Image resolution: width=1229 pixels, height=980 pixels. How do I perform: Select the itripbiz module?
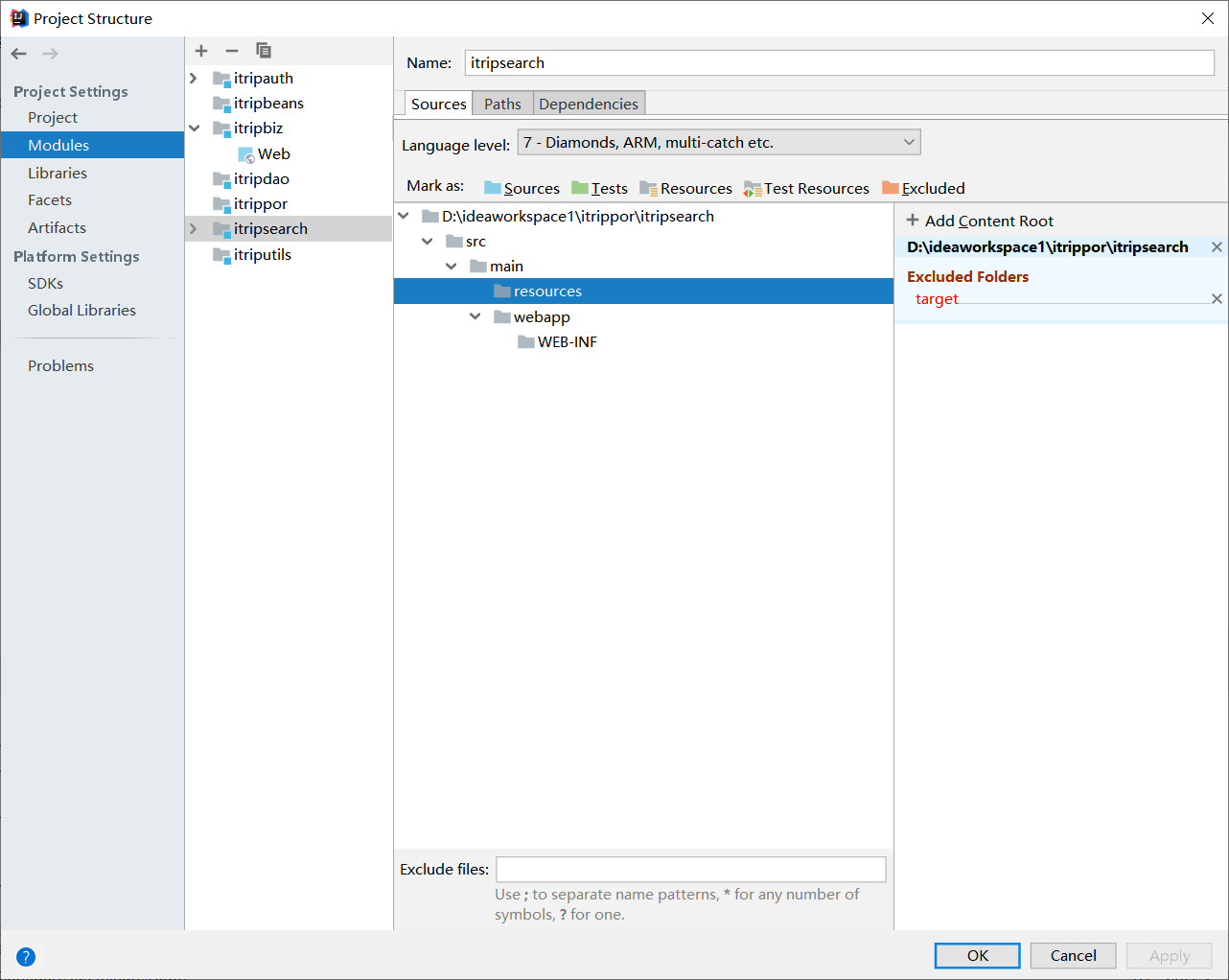point(258,128)
